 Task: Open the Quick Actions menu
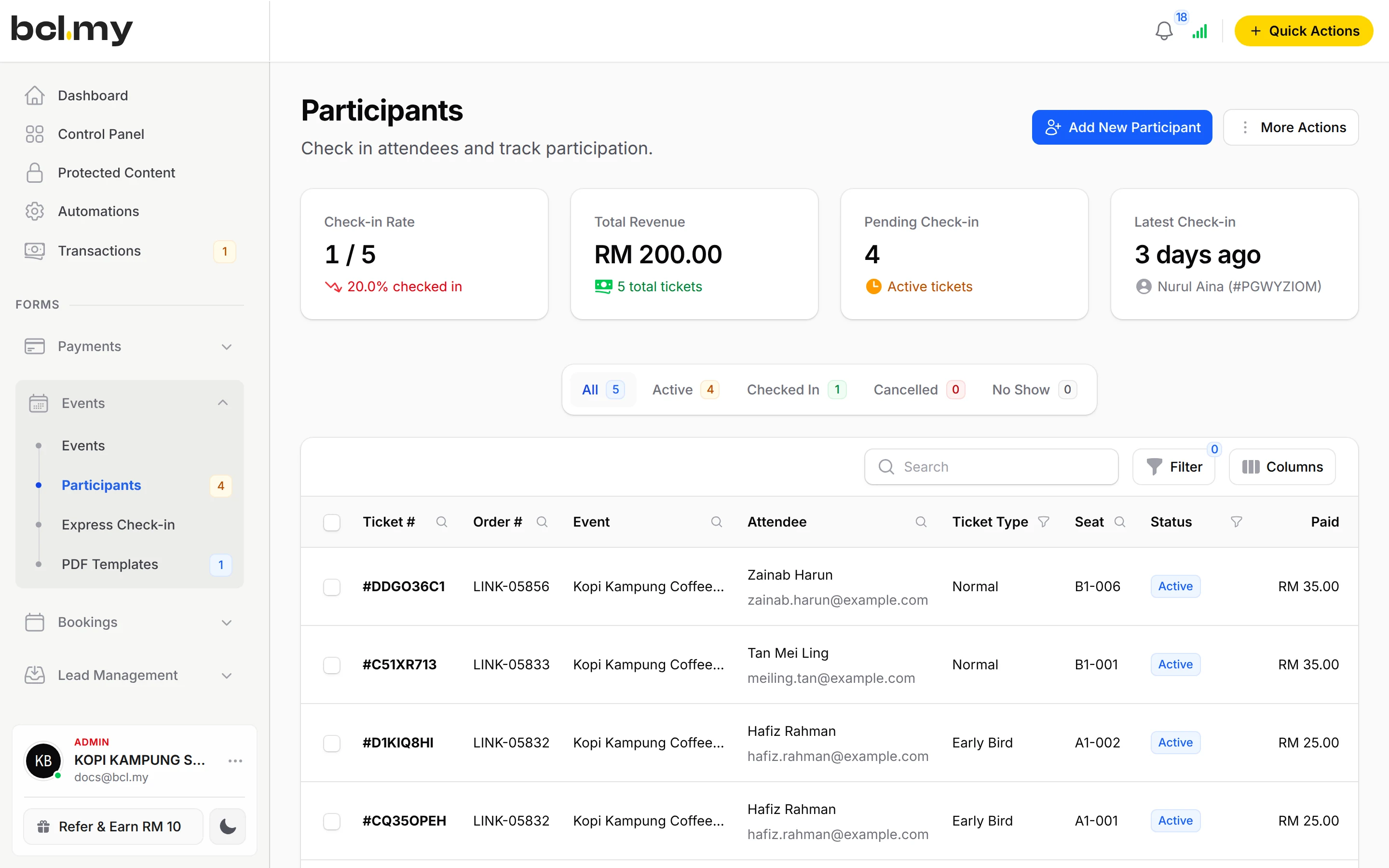pos(1304,31)
